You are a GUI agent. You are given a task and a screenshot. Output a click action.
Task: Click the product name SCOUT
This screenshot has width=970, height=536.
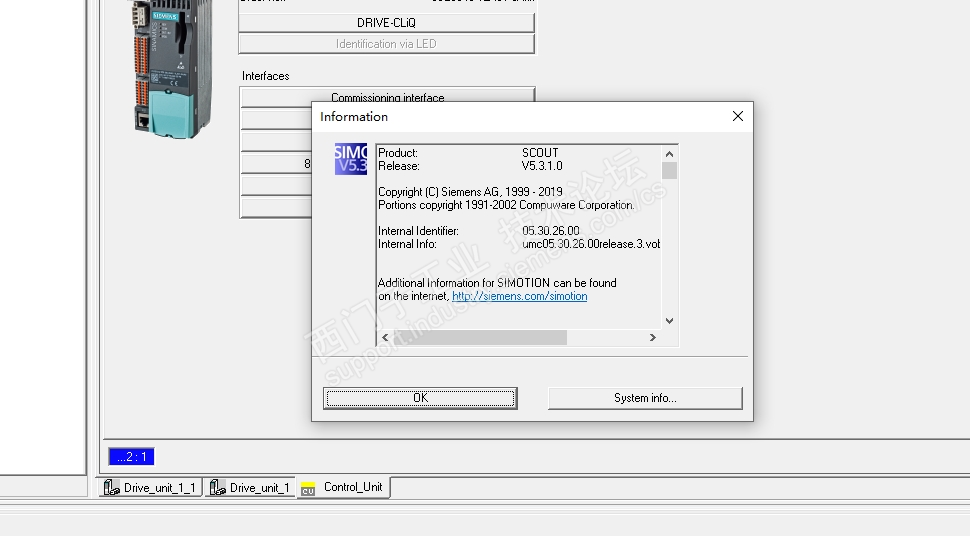[x=540, y=153]
